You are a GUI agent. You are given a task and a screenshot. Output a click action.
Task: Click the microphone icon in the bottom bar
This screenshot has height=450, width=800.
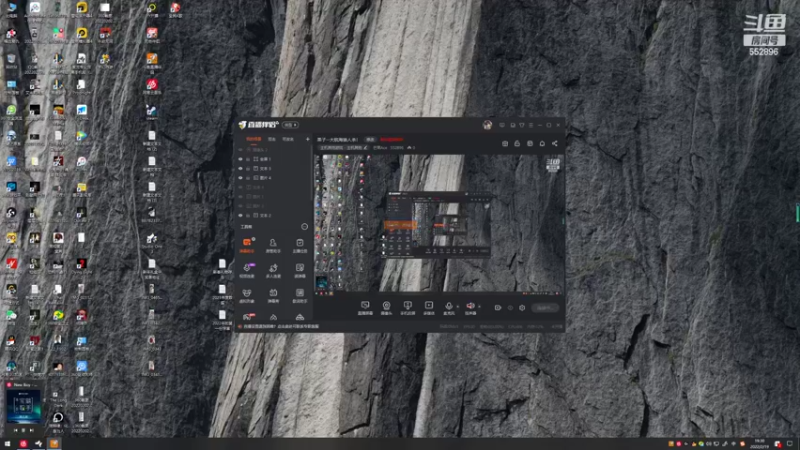(448, 308)
